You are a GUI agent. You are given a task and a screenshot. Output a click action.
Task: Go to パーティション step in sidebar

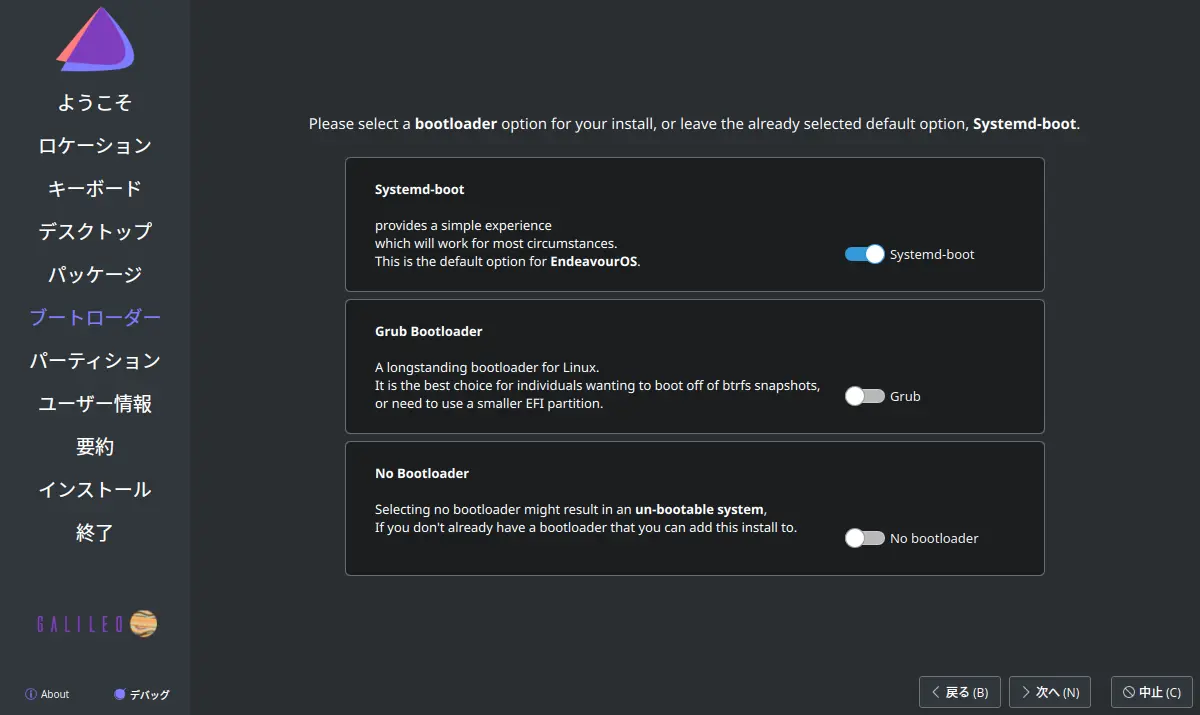(95, 361)
